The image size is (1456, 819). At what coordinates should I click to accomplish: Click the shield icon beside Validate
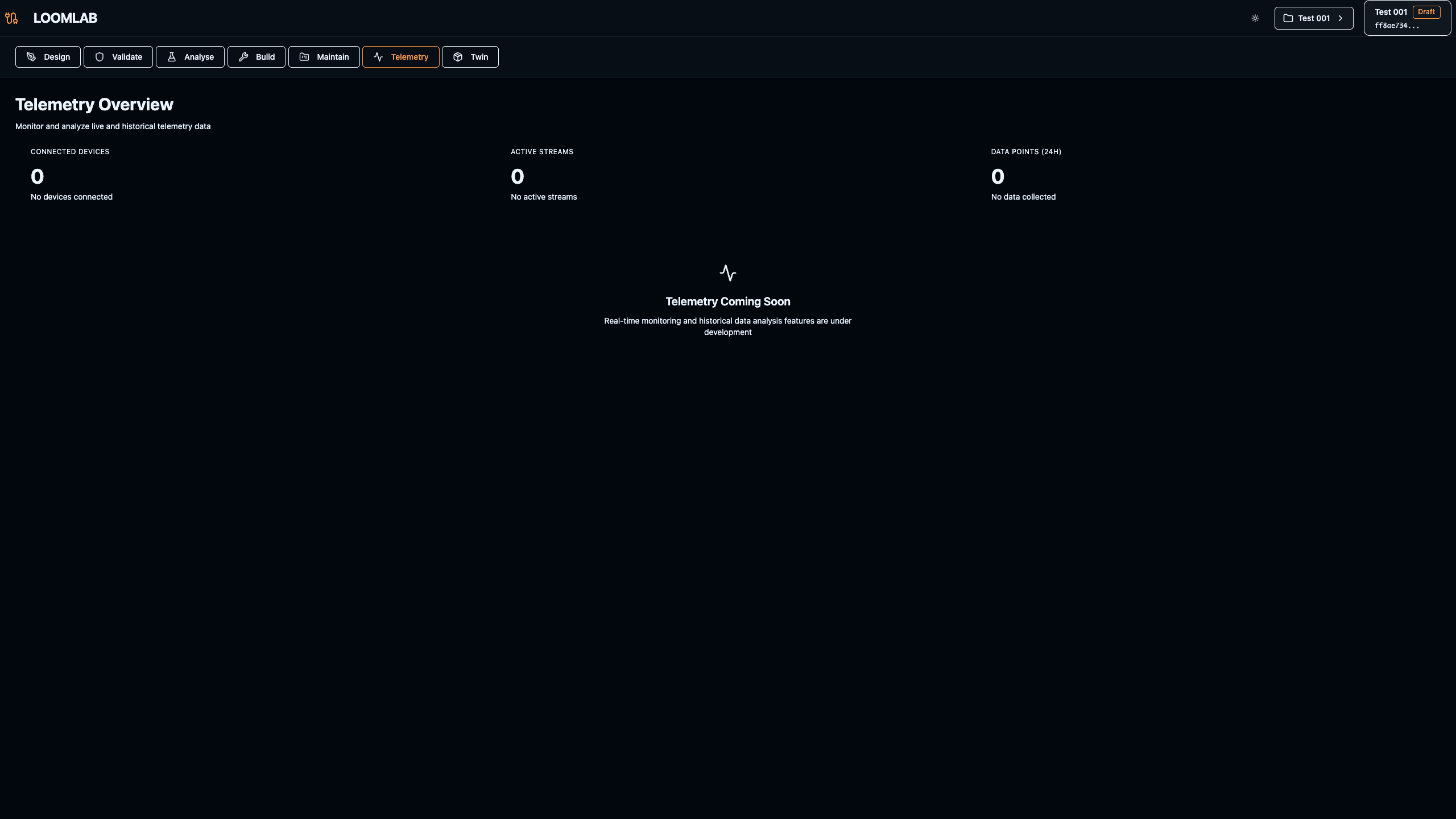pos(100,56)
